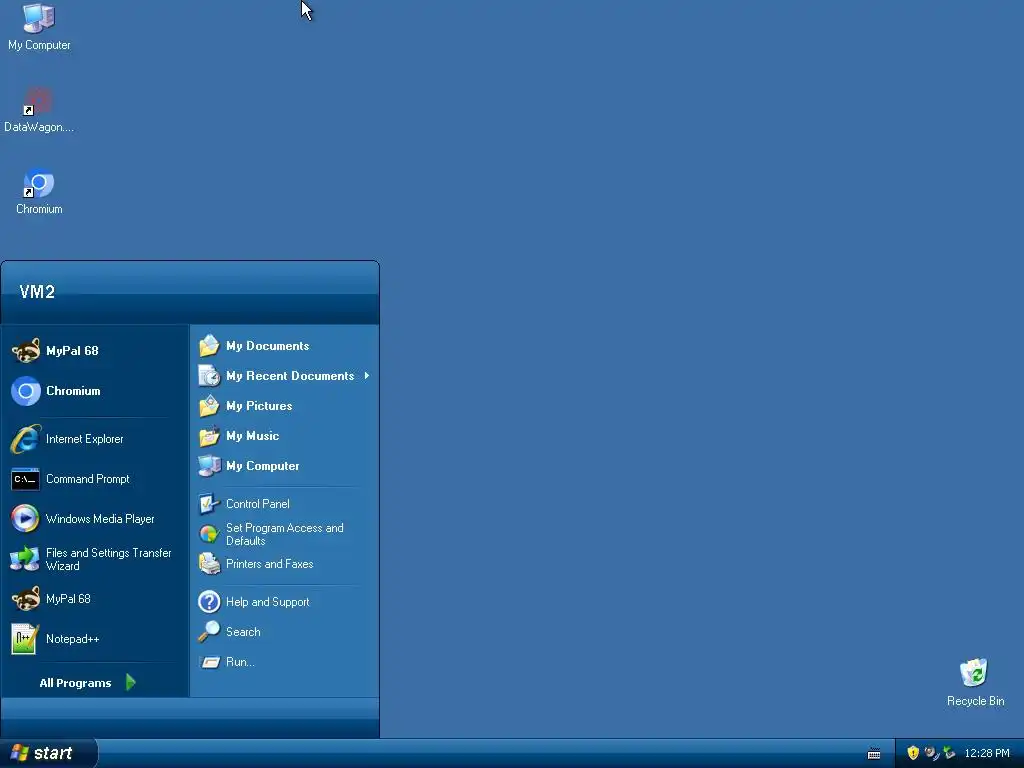This screenshot has width=1024, height=768.
Task: Open Windows Media Player icon
Action: 25,519
